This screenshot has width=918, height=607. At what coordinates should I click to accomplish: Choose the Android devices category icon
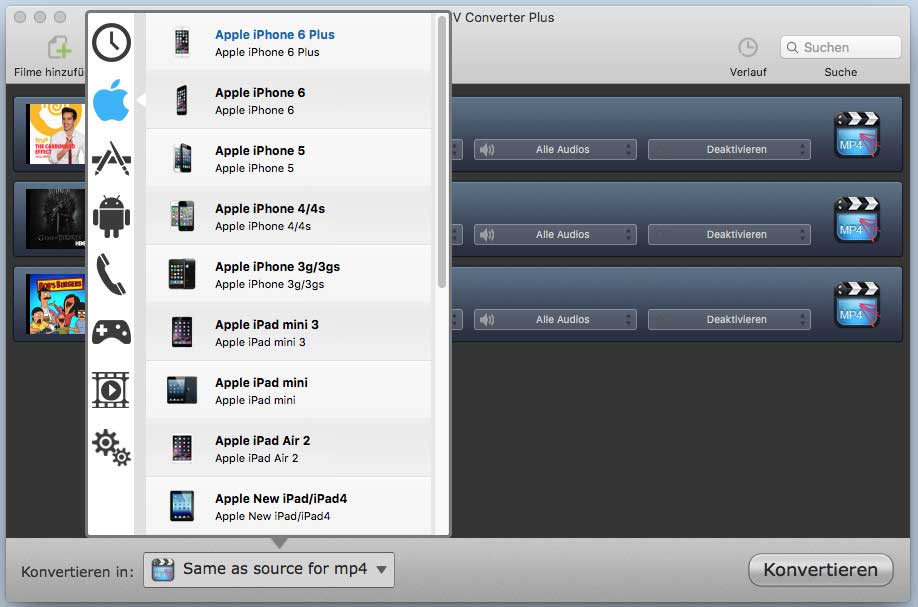111,216
